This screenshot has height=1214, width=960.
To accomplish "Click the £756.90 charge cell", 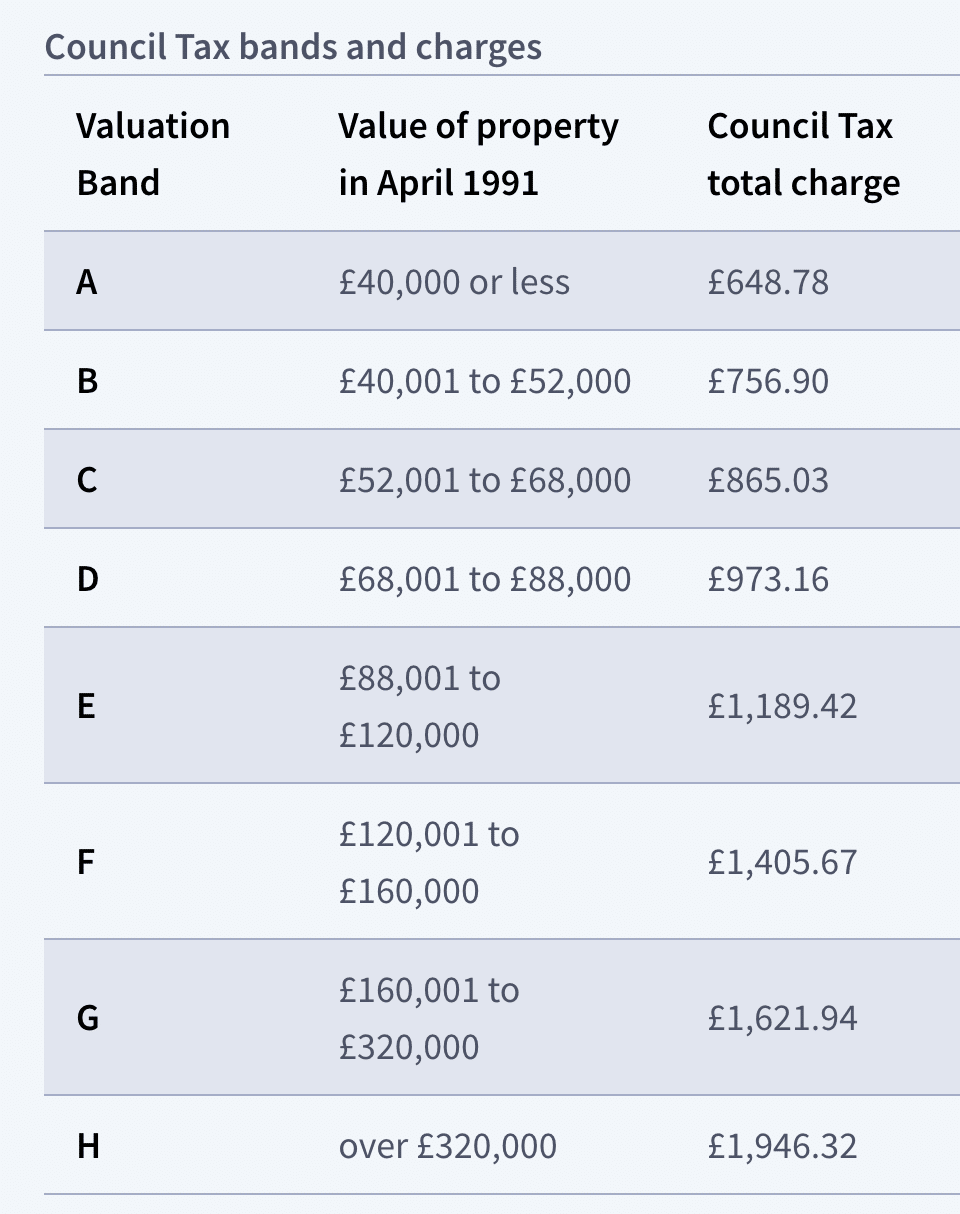I will tap(768, 381).
